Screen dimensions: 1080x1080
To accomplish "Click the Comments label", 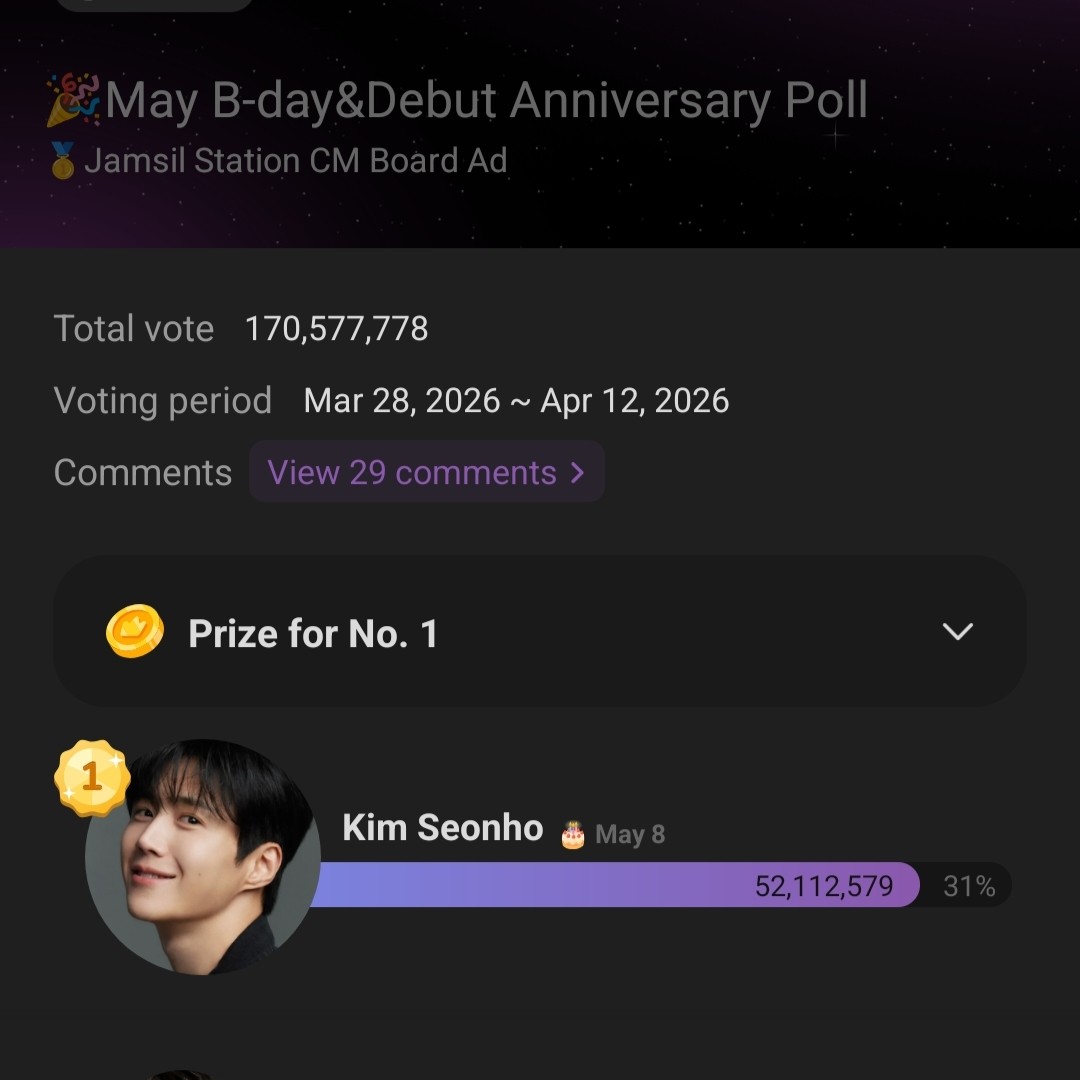I will [x=142, y=472].
